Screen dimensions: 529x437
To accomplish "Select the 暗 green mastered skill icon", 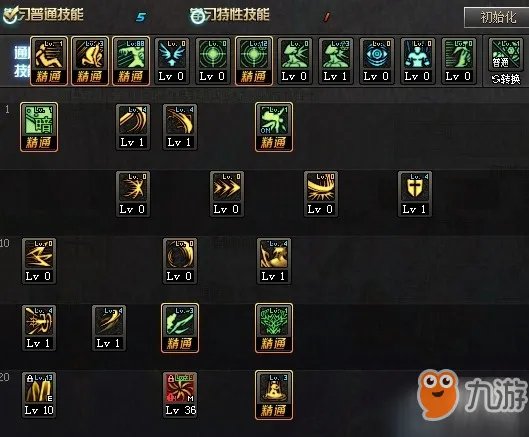I will tap(39, 127).
